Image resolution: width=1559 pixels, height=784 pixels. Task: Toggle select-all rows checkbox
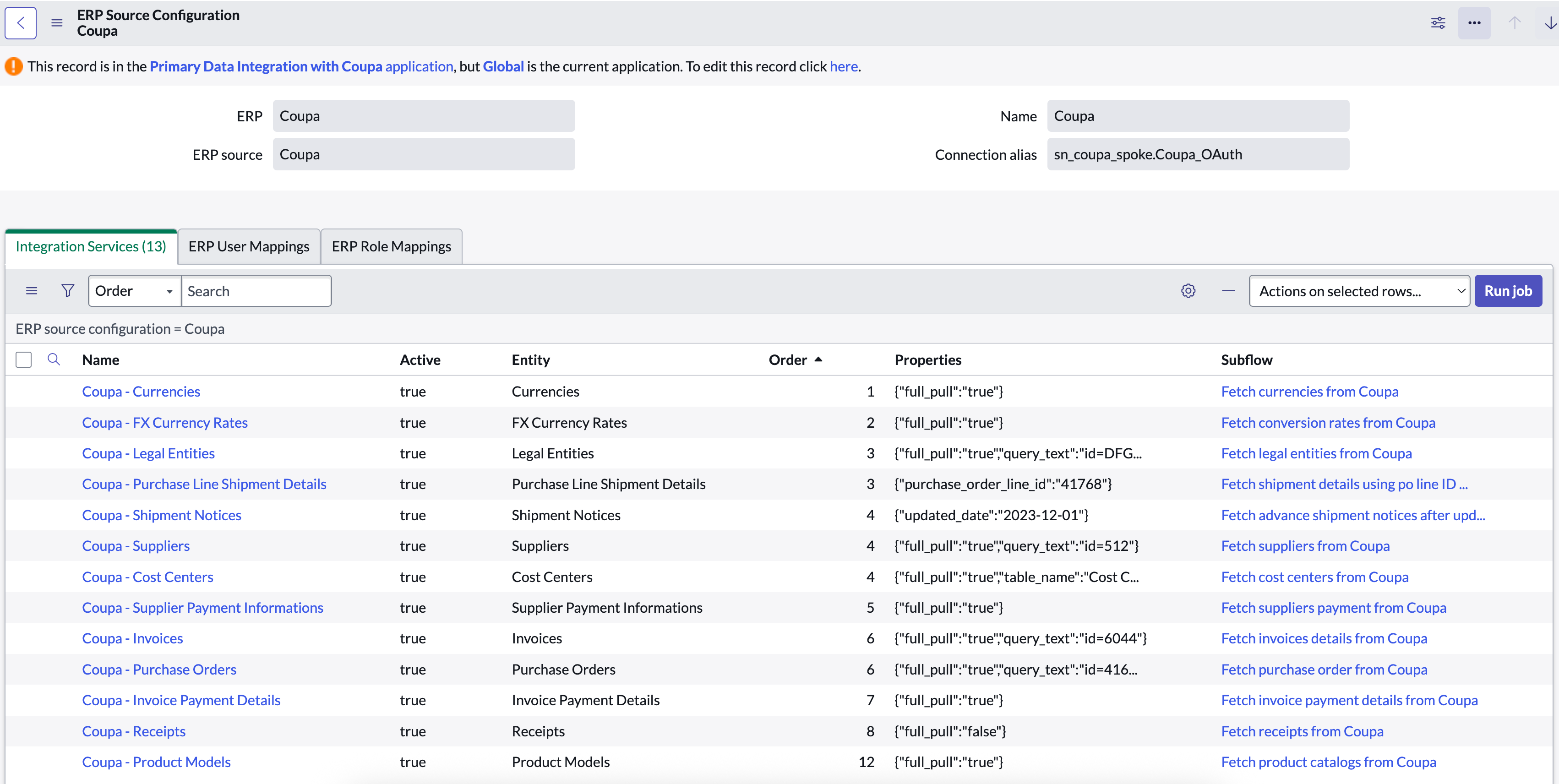point(24,359)
